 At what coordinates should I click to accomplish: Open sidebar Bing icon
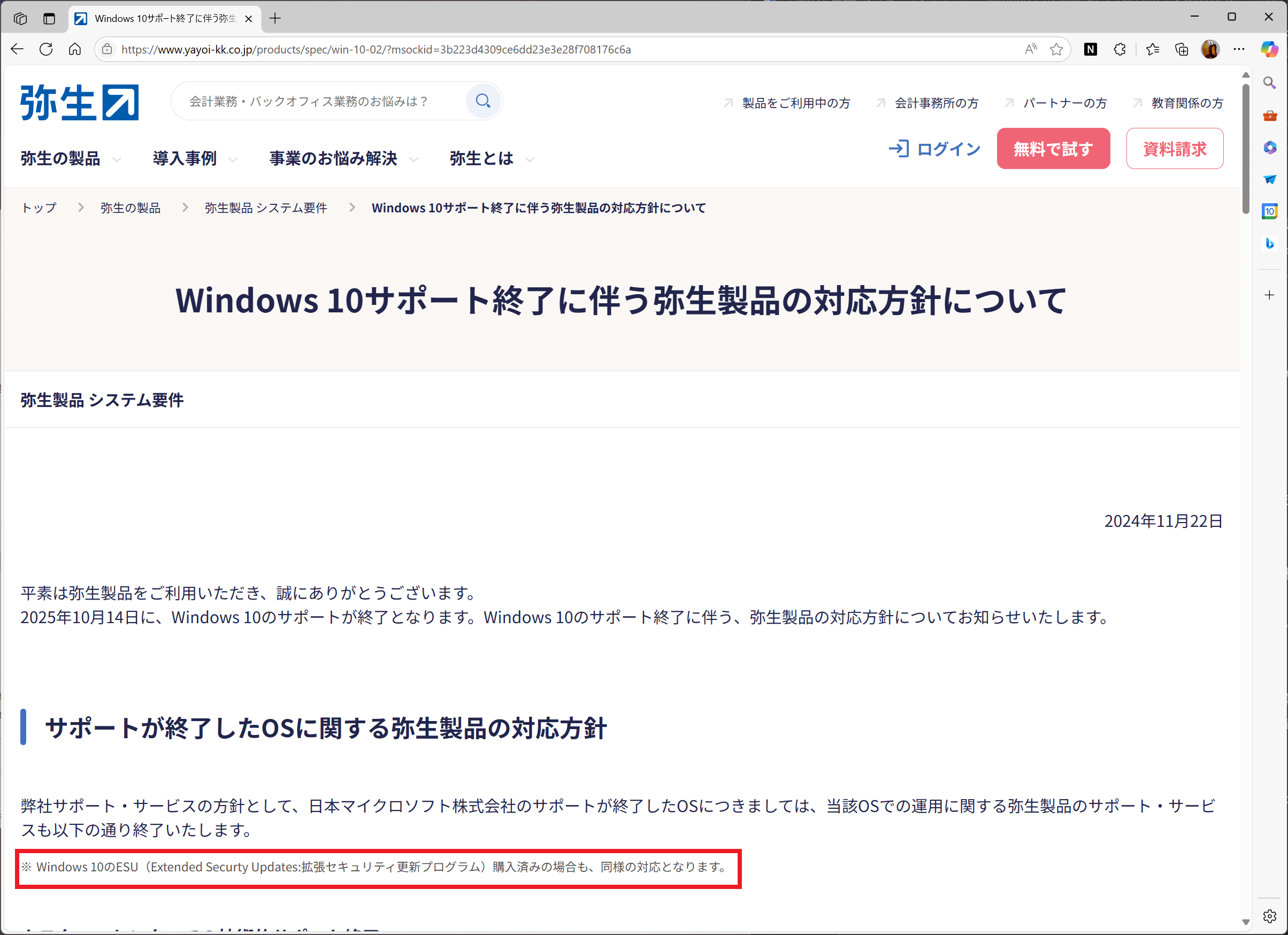tap(1269, 243)
